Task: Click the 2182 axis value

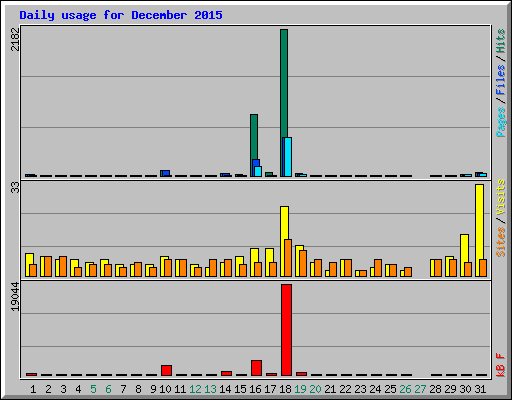Action: click(x=15, y=39)
